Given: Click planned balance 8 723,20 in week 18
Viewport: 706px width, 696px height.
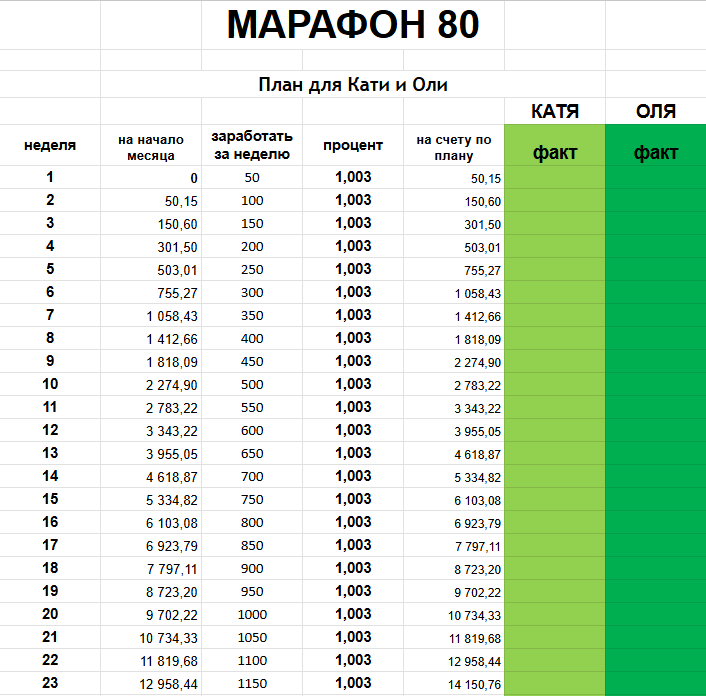Looking at the screenshot, I should pyautogui.click(x=453, y=569).
